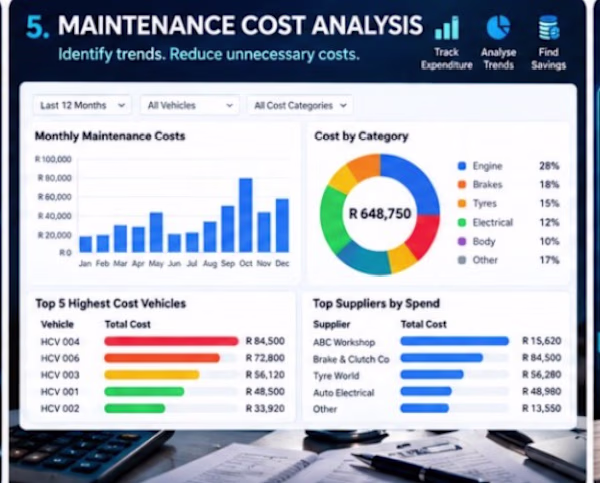This screenshot has height=483, width=600.
Task: Select the Other legend color dot
Action: (462, 260)
